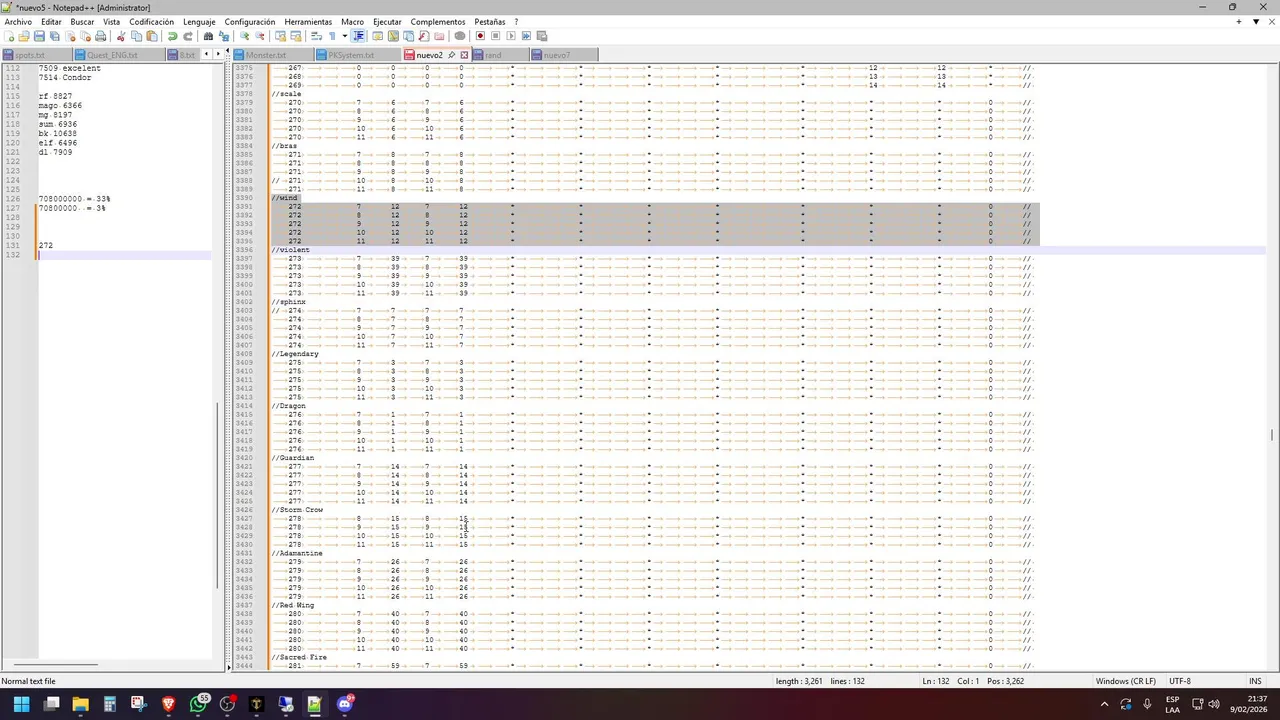This screenshot has width=1280, height=720.
Task: Click the Save All toolbar icon
Action: [55, 36]
